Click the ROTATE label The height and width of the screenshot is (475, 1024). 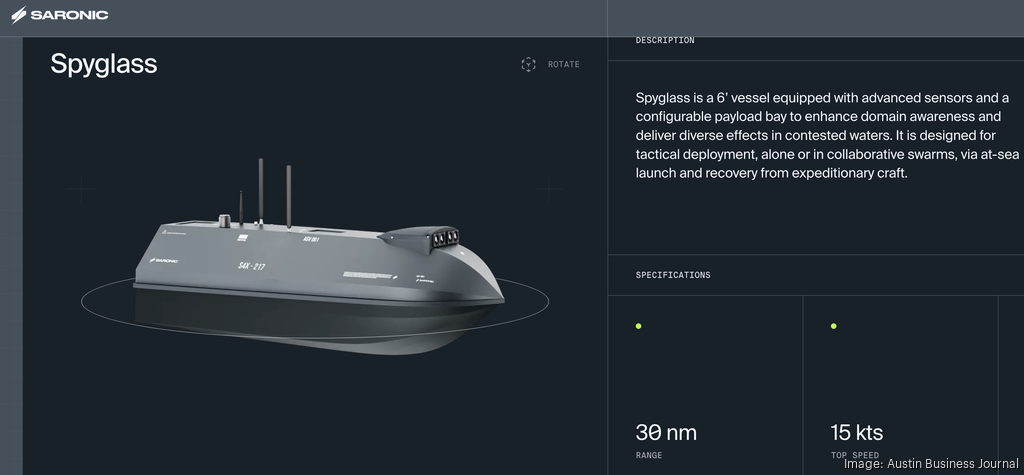pos(564,65)
